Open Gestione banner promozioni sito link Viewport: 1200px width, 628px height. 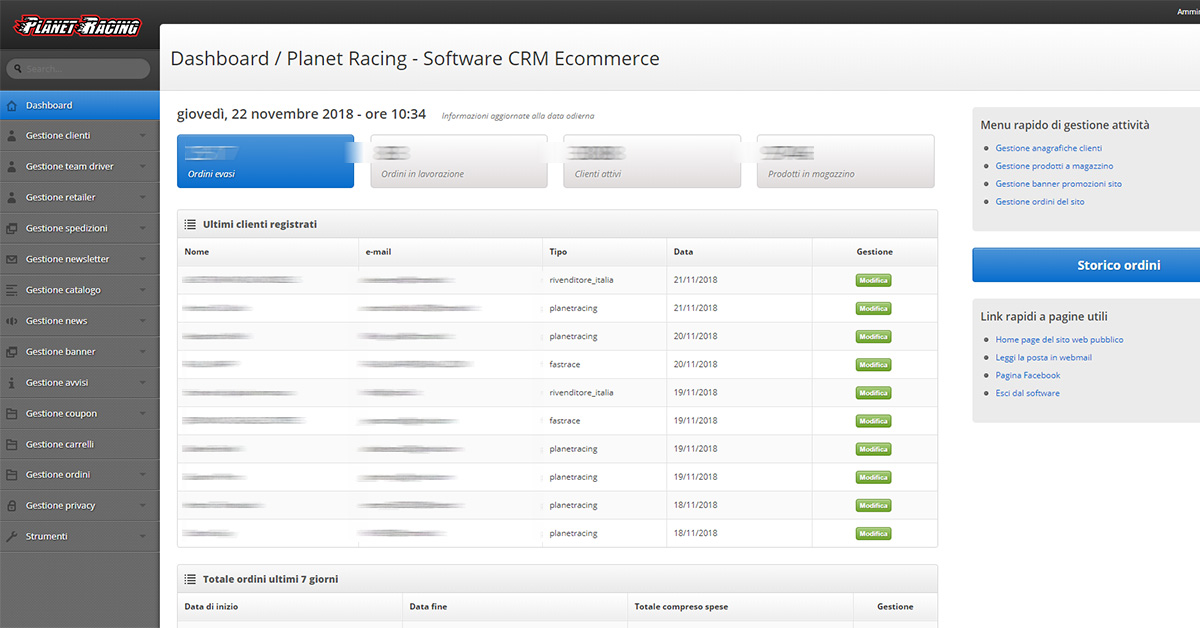(1059, 184)
